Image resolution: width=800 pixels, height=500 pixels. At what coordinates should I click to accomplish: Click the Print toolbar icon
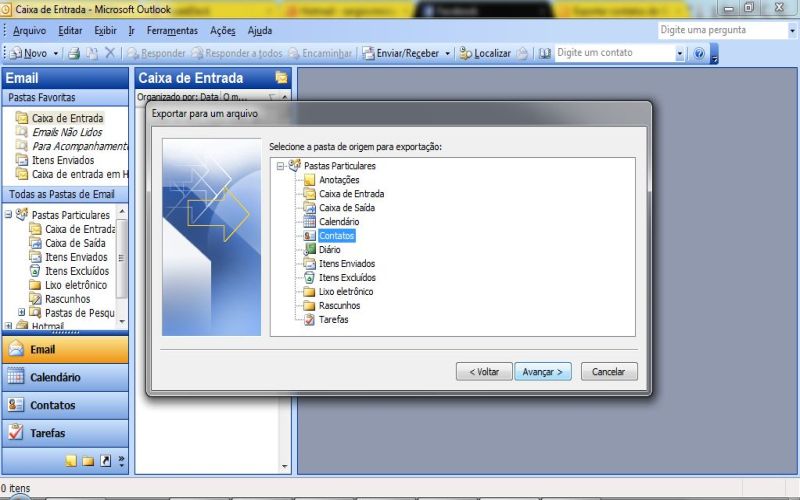coord(74,53)
